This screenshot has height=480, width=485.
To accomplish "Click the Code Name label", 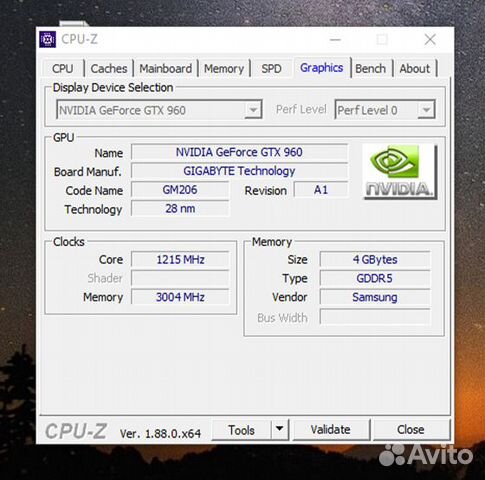I will [94, 191].
